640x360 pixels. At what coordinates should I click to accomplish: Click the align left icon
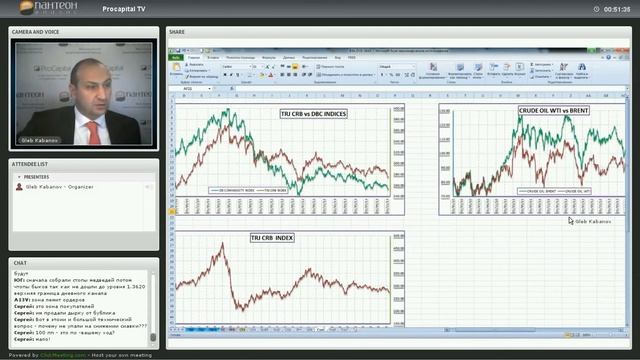click(282, 75)
